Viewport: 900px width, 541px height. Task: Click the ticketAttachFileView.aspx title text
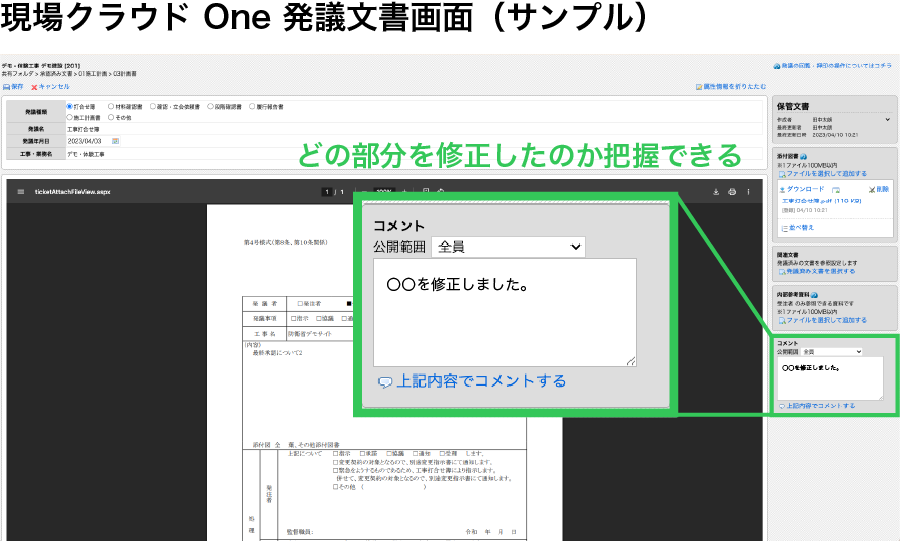(x=72, y=192)
